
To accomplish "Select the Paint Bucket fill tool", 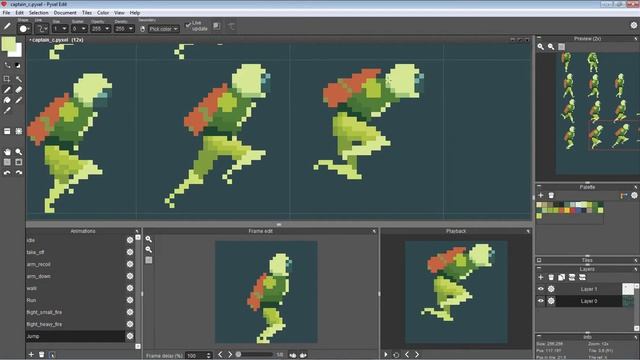I will coord(7,100).
